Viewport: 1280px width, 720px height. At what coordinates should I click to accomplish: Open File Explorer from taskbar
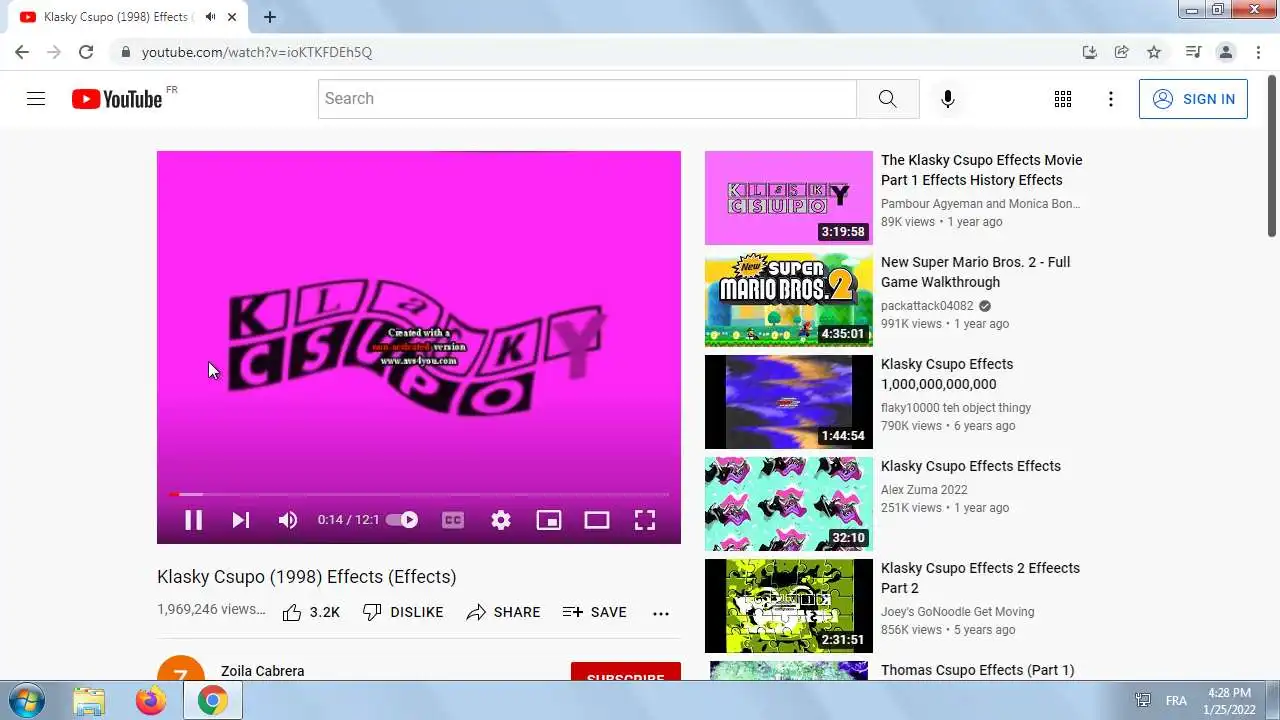click(89, 701)
